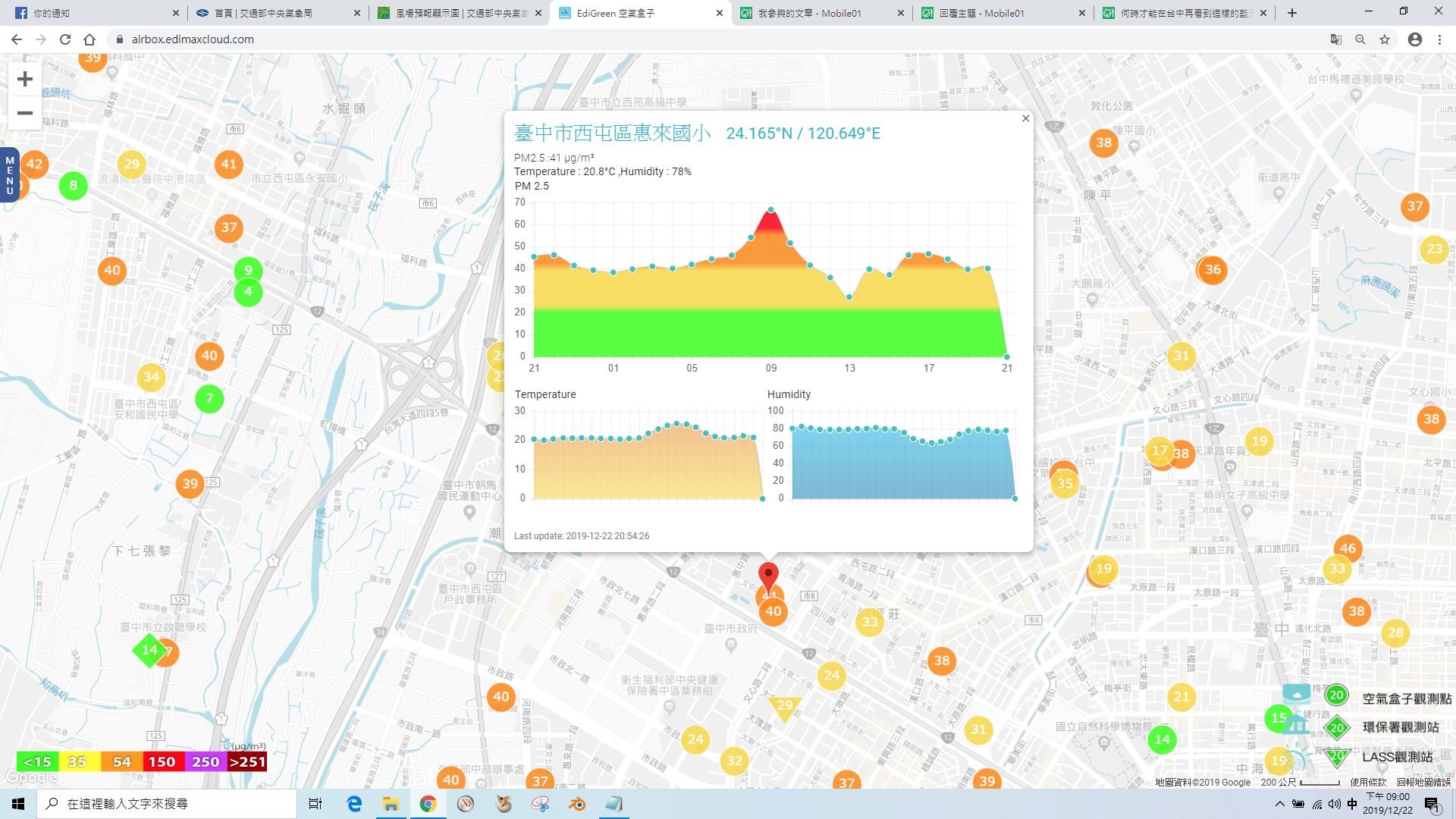Switch to the 首頁 交通部中央氣象局 tab

278,13
